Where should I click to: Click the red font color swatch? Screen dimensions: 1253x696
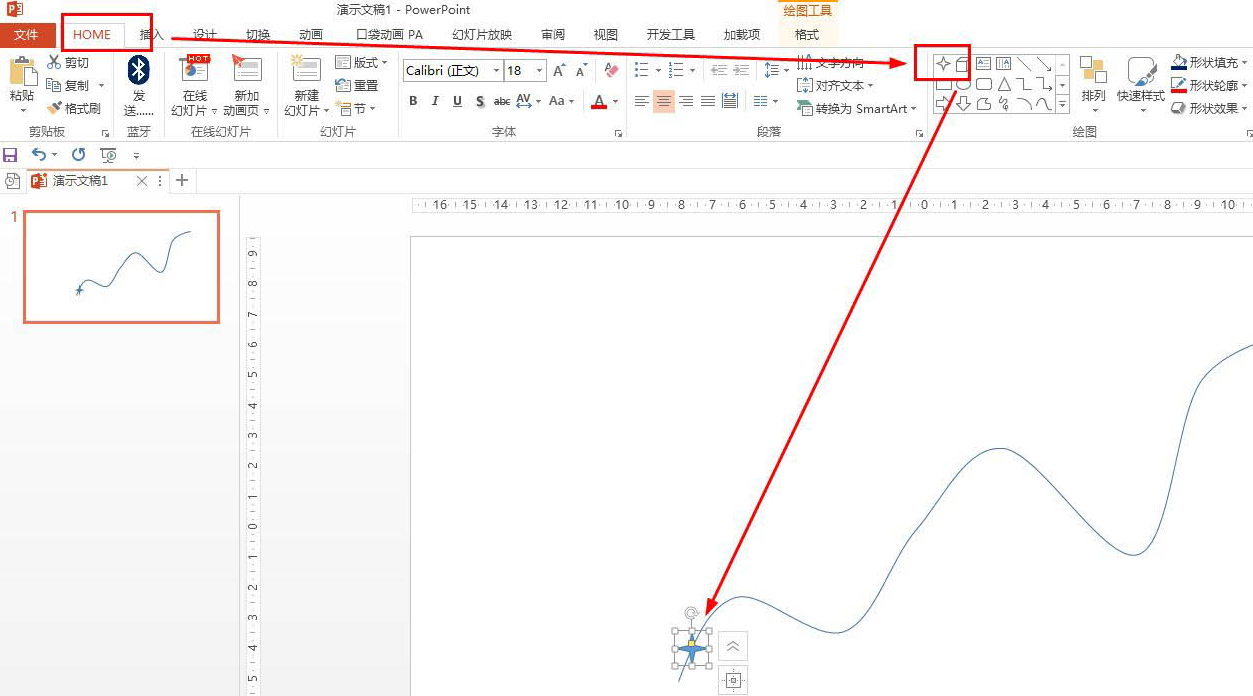point(600,108)
